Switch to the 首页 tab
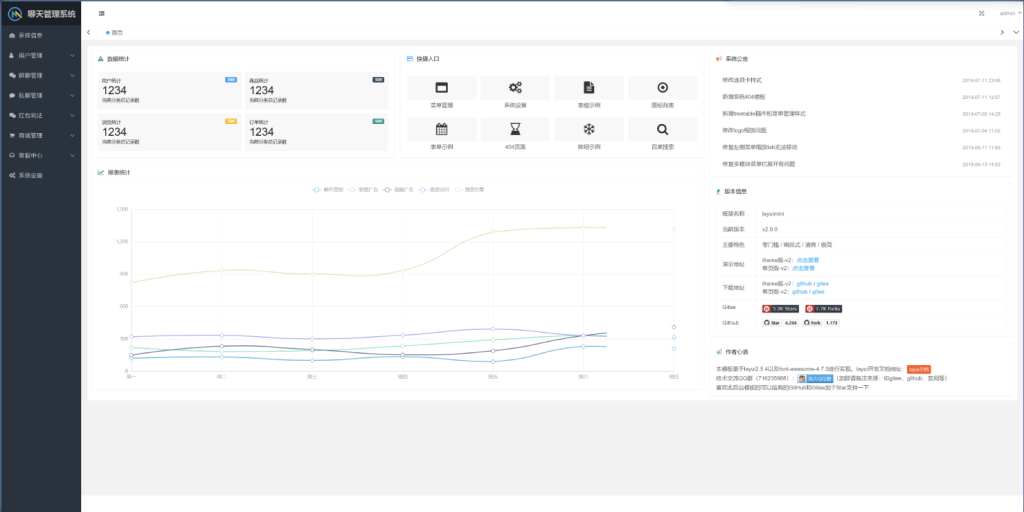This screenshot has width=1024, height=512. (115, 33)
